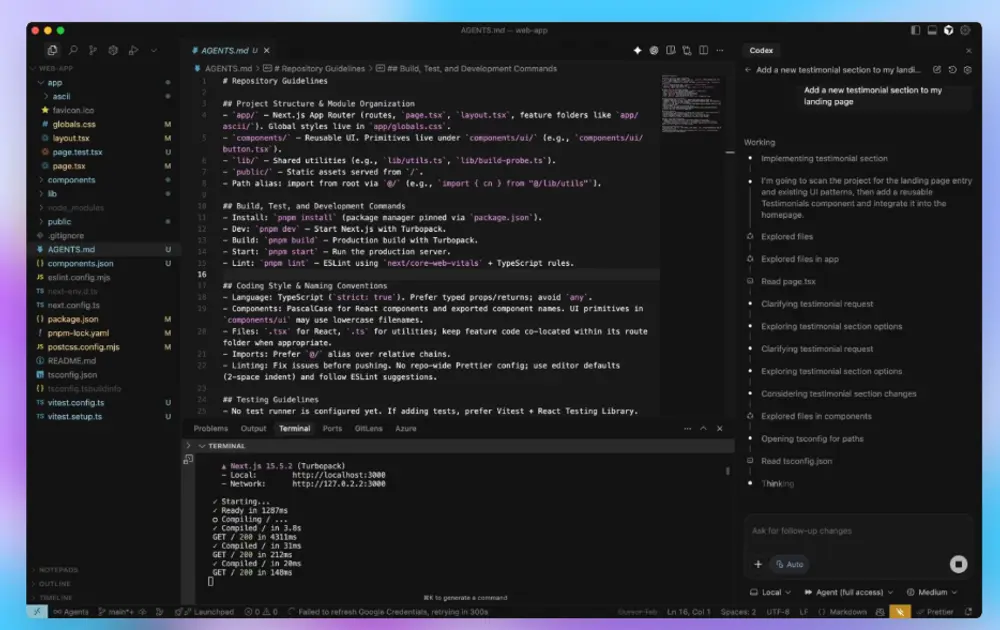The image size is (1000, 630).
Task: Open a new Codex thread icon
Action: click(936, 70)
